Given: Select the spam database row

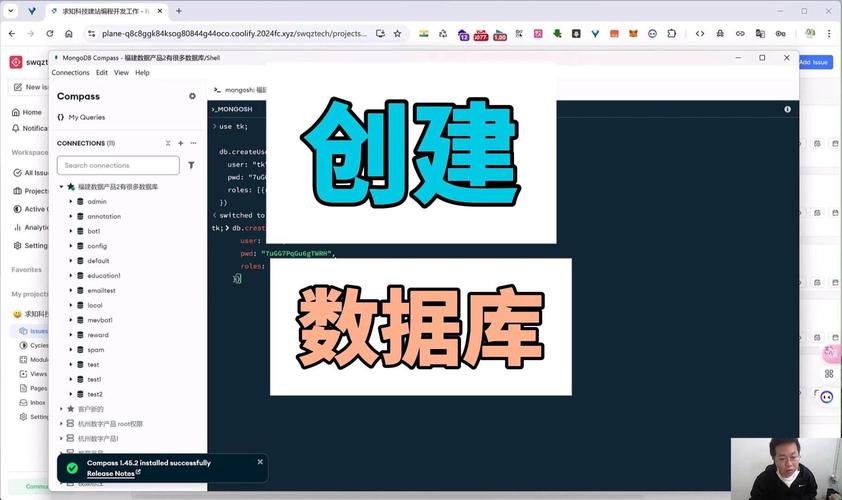Looking at the screenshot, I should tap(128, 350).
